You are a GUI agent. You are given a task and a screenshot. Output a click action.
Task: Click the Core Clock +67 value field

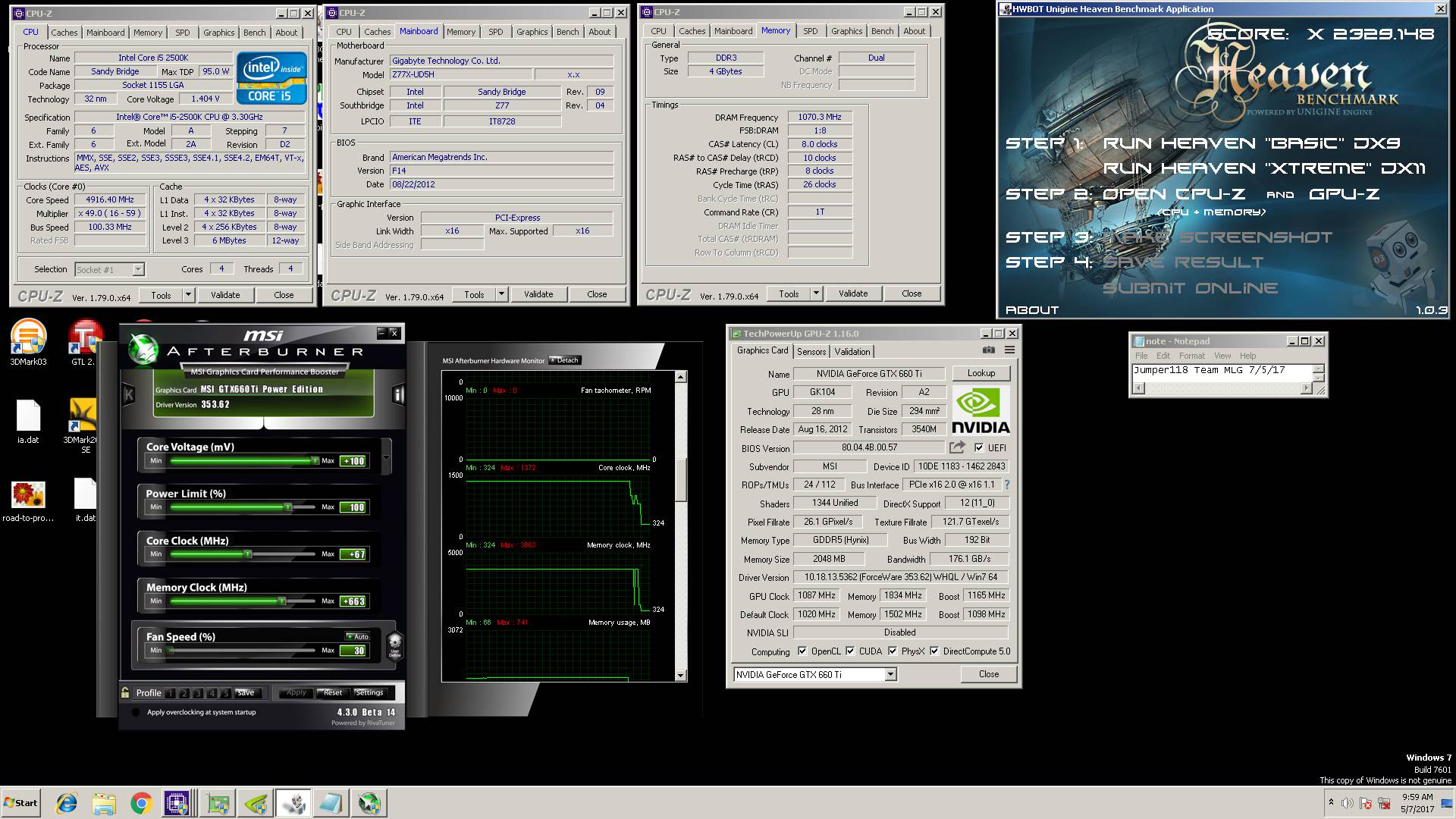coord(353,554)
